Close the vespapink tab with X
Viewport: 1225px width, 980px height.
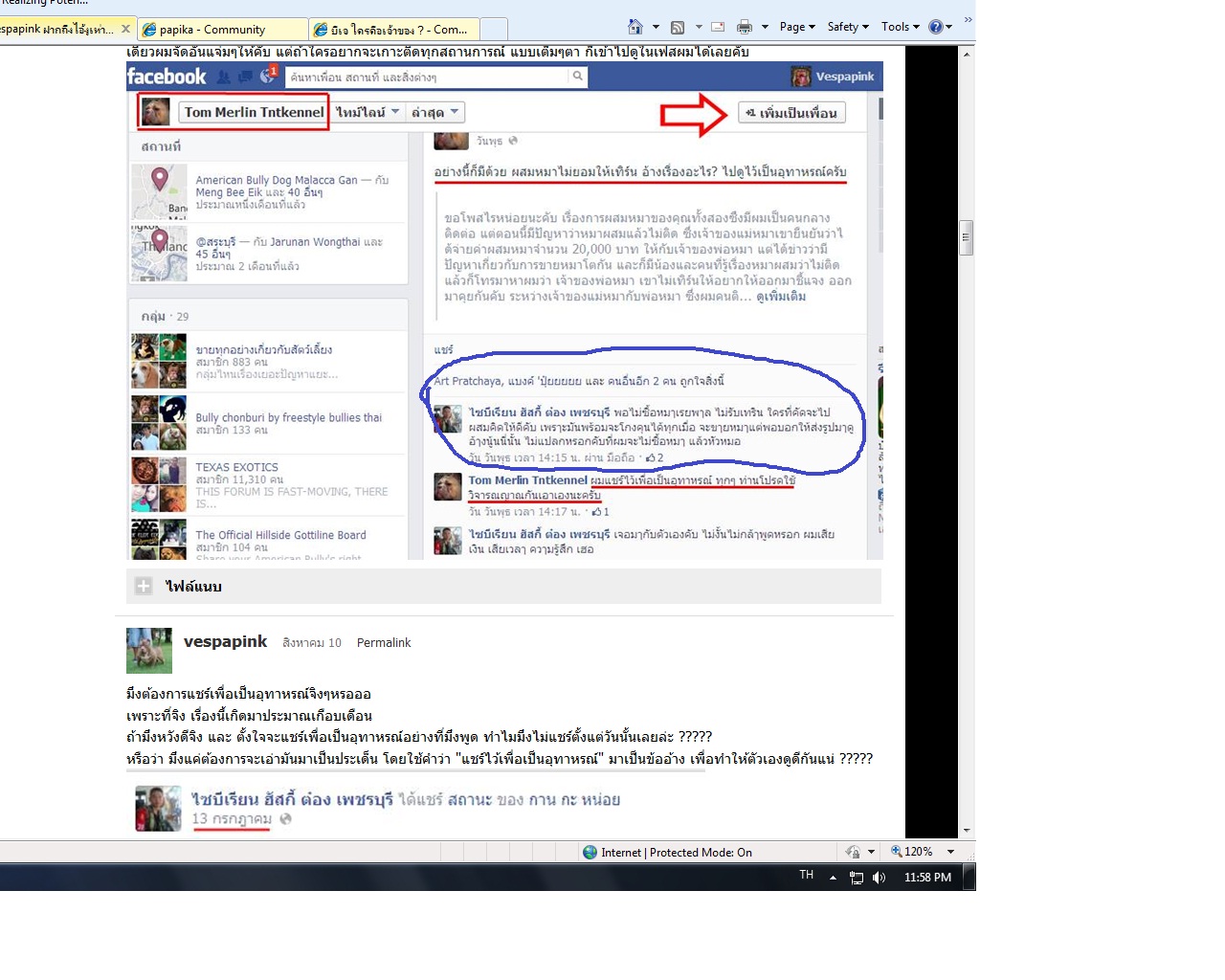click(x=125, y=30)
